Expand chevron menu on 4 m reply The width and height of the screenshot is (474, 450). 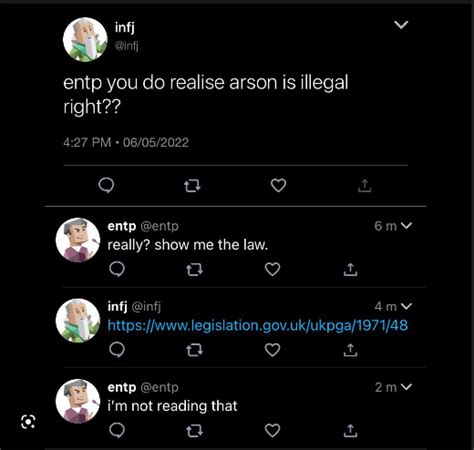pyautogui.click(x=406, y=306)
